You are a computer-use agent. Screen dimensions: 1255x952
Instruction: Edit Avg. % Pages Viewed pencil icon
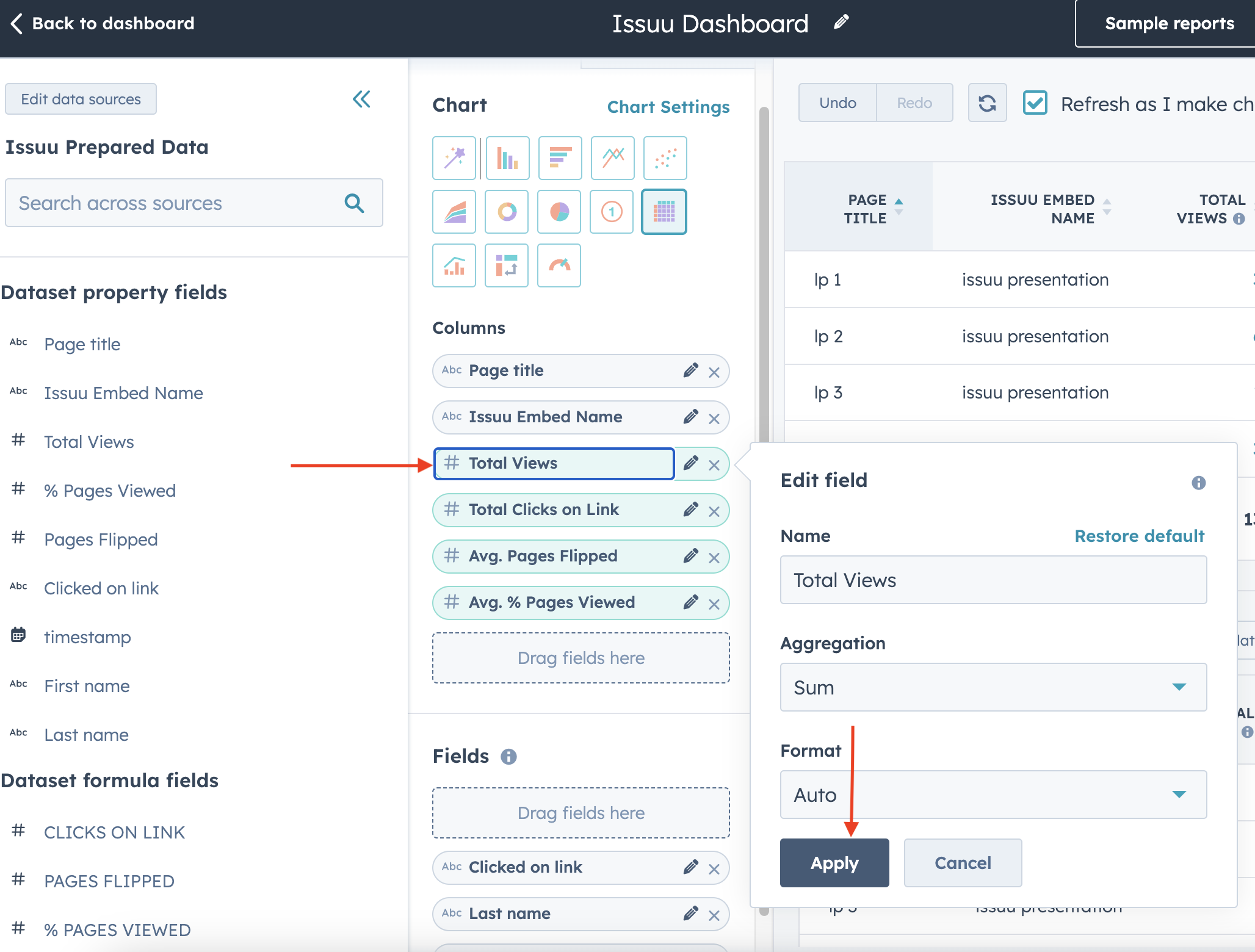[x=691, y=602]
